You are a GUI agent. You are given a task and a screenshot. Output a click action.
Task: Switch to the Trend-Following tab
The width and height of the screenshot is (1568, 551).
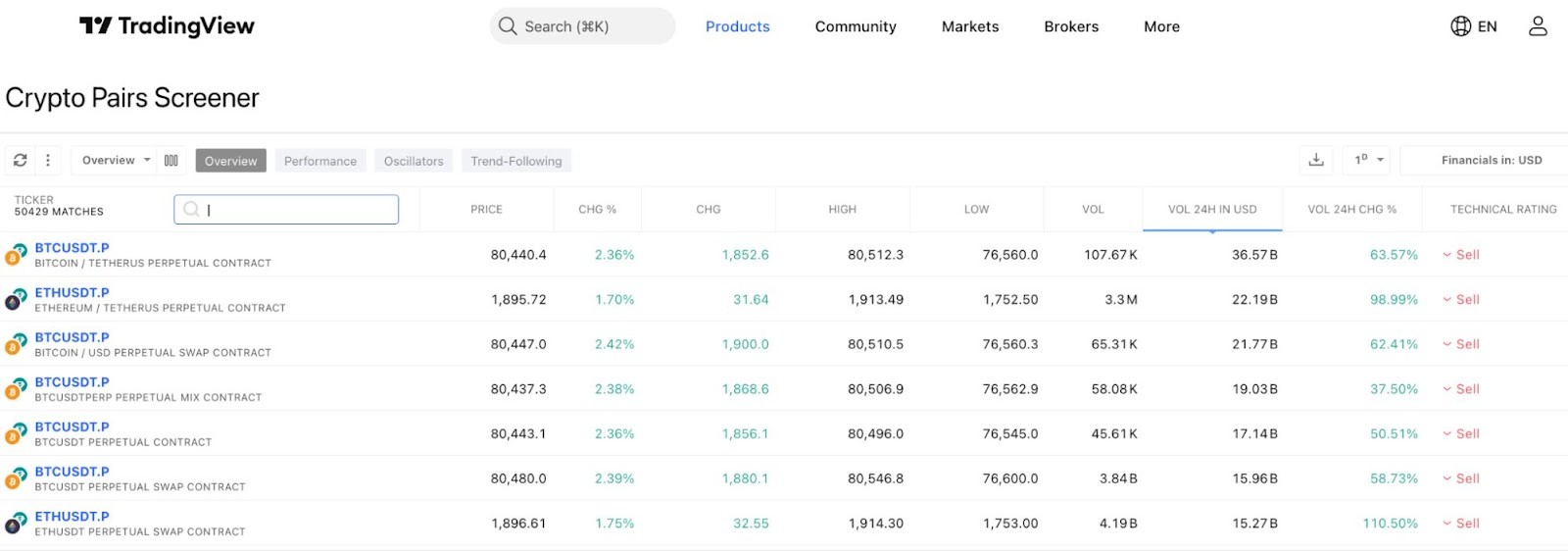[516, 161]
